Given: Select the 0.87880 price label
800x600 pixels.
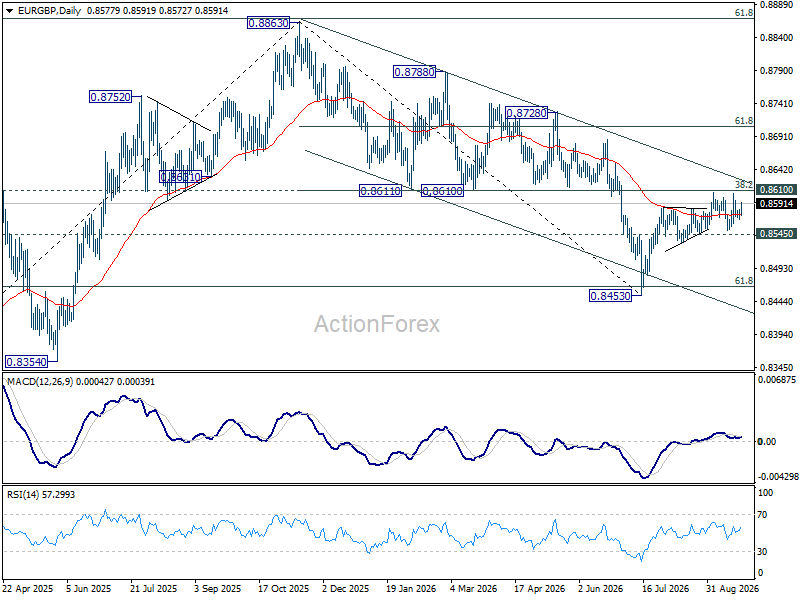Looking at the screenshot, I should (x=414, y=72).
